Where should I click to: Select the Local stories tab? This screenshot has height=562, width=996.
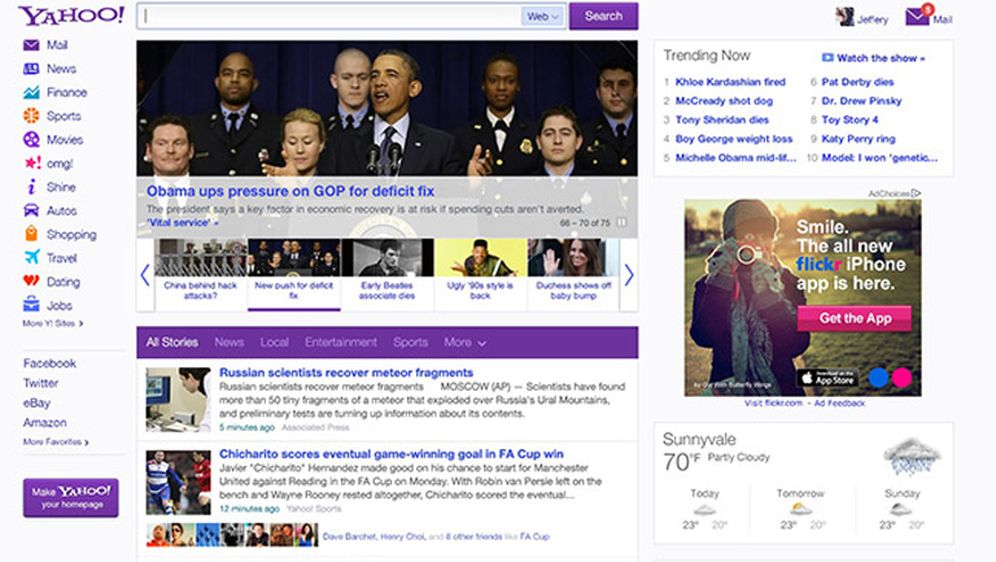274,342
